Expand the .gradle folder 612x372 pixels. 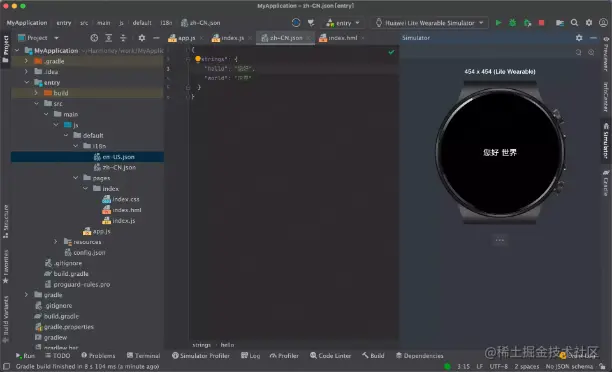pos(26,61)
